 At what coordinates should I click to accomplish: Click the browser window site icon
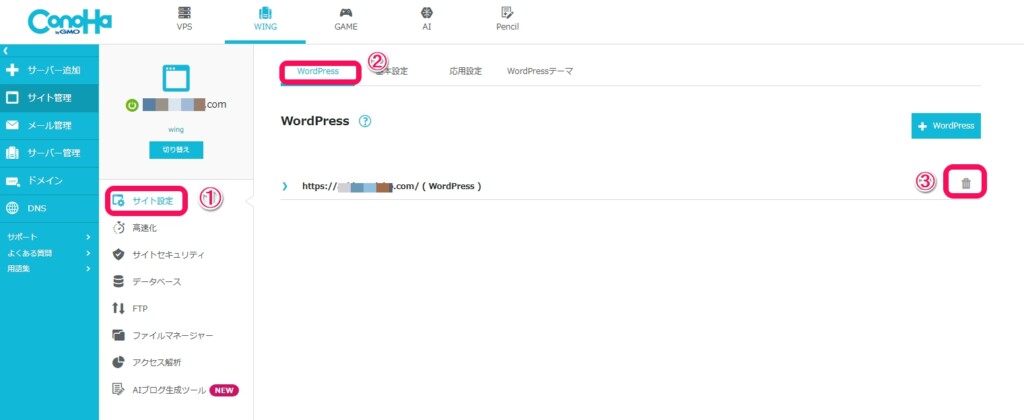[x=176, y=78]
